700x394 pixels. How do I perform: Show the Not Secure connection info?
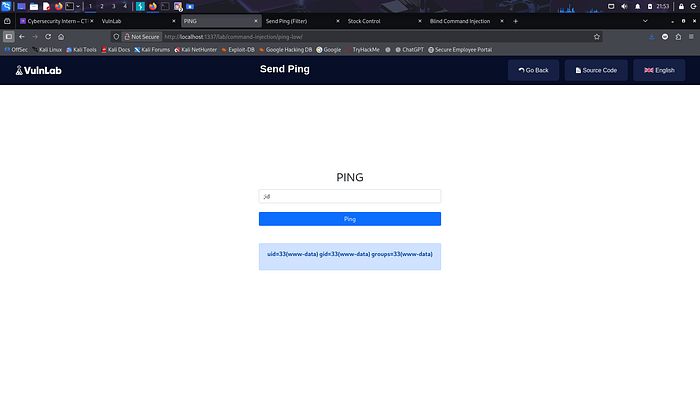[142, 37]
